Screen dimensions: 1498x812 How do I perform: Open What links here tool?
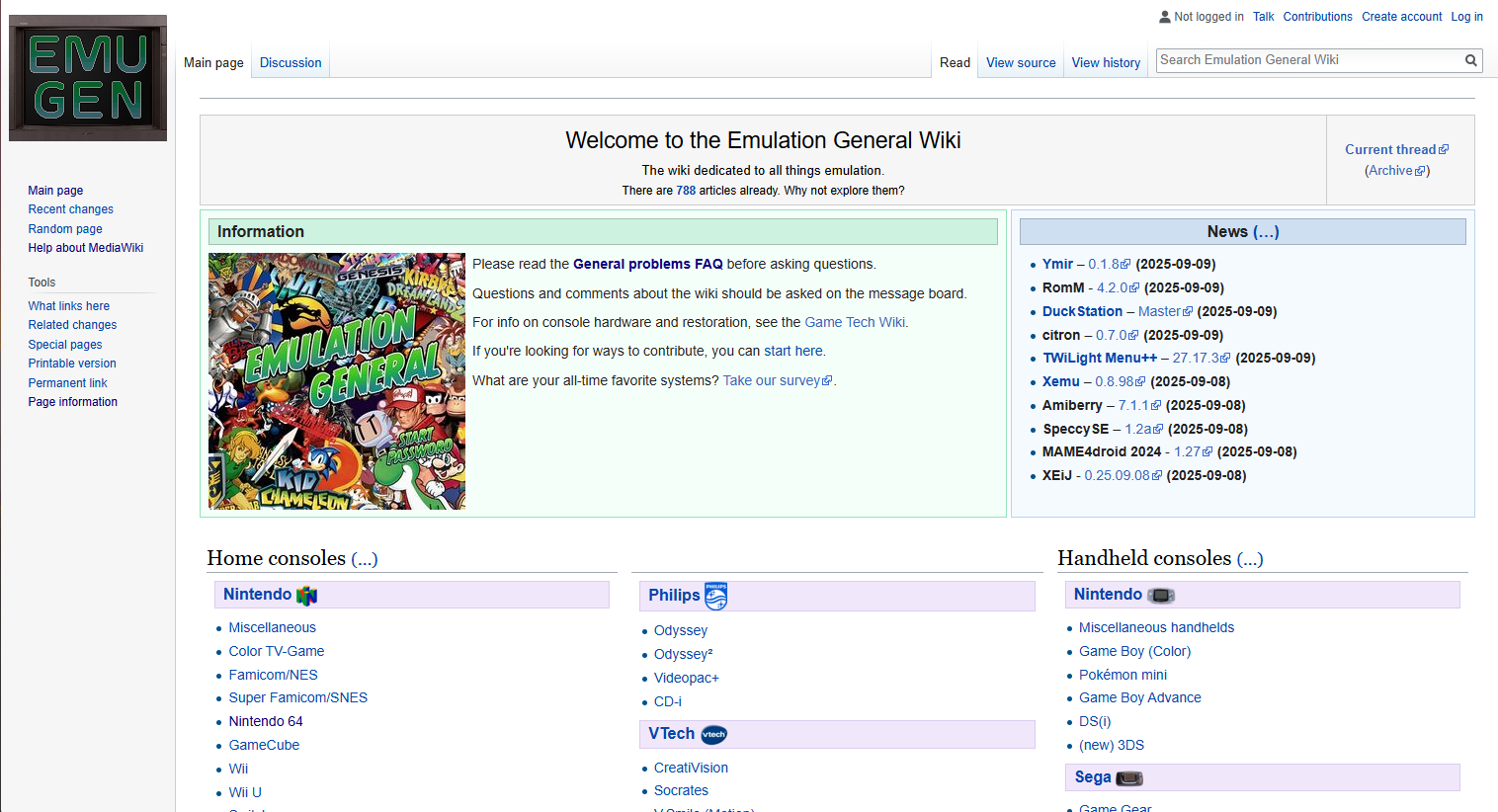point(69,306)
